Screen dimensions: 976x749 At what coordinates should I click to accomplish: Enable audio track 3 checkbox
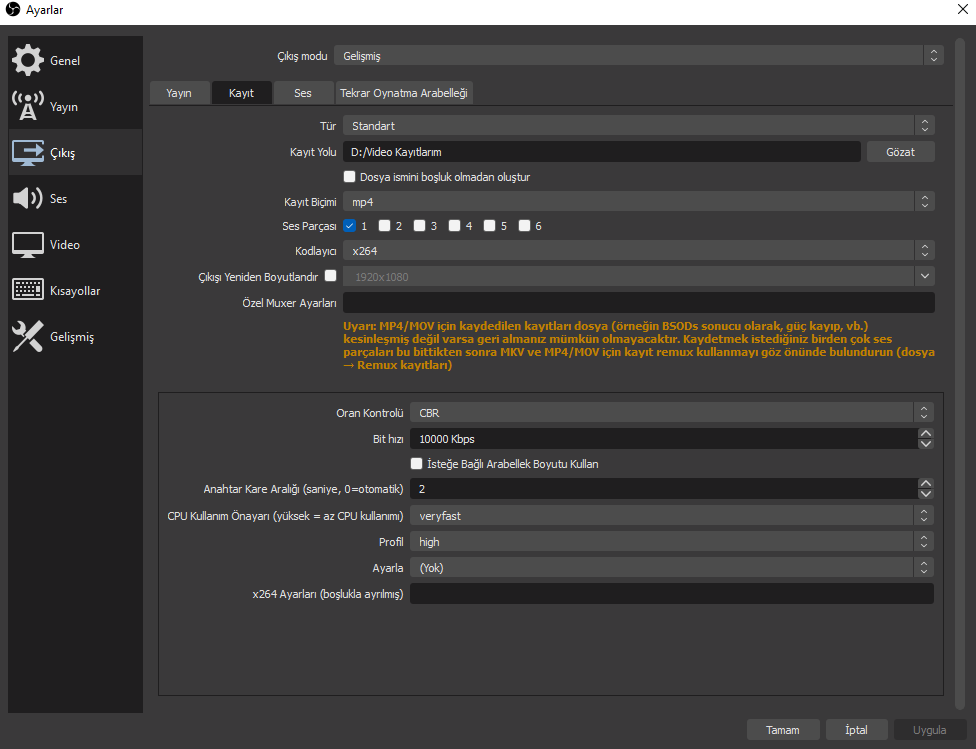(x=419, y=225)
